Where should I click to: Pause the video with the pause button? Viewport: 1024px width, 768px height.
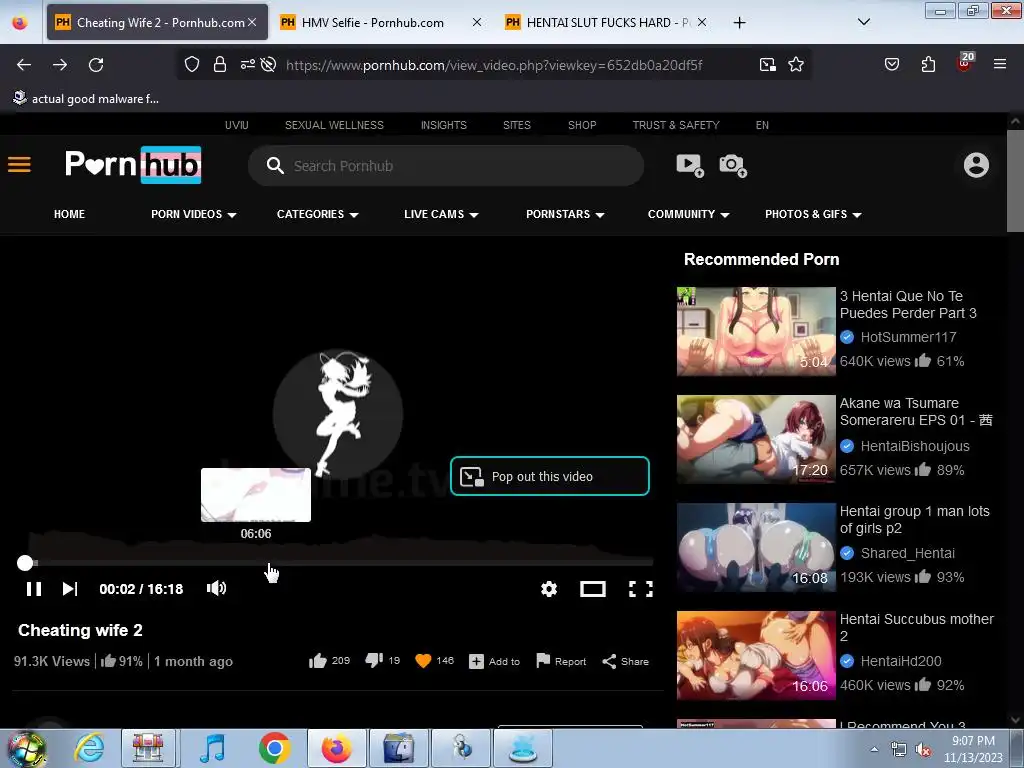(x=34, y=589)
